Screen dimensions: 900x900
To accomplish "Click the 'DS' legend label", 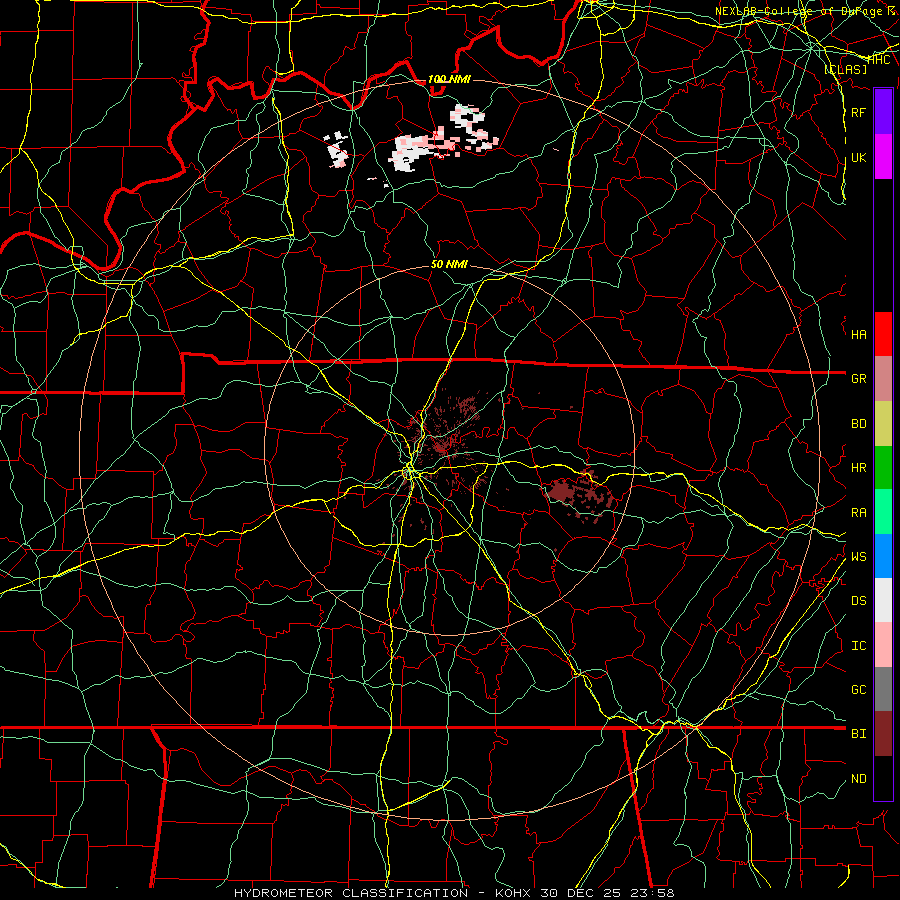I will click(858, 600).
